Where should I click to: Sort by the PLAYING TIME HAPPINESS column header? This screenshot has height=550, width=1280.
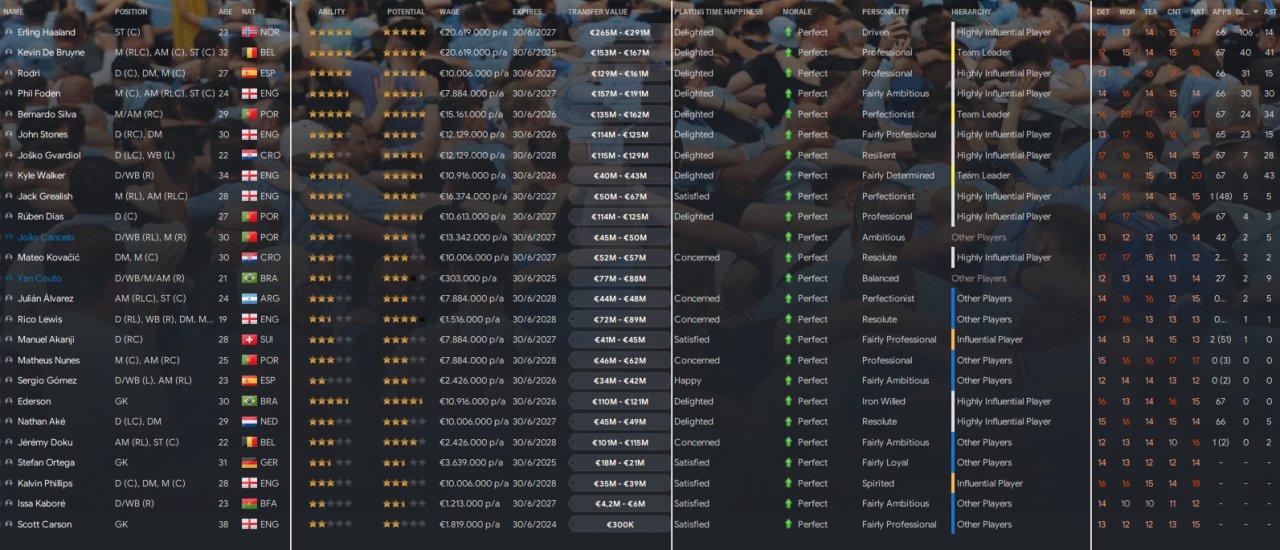718,11
